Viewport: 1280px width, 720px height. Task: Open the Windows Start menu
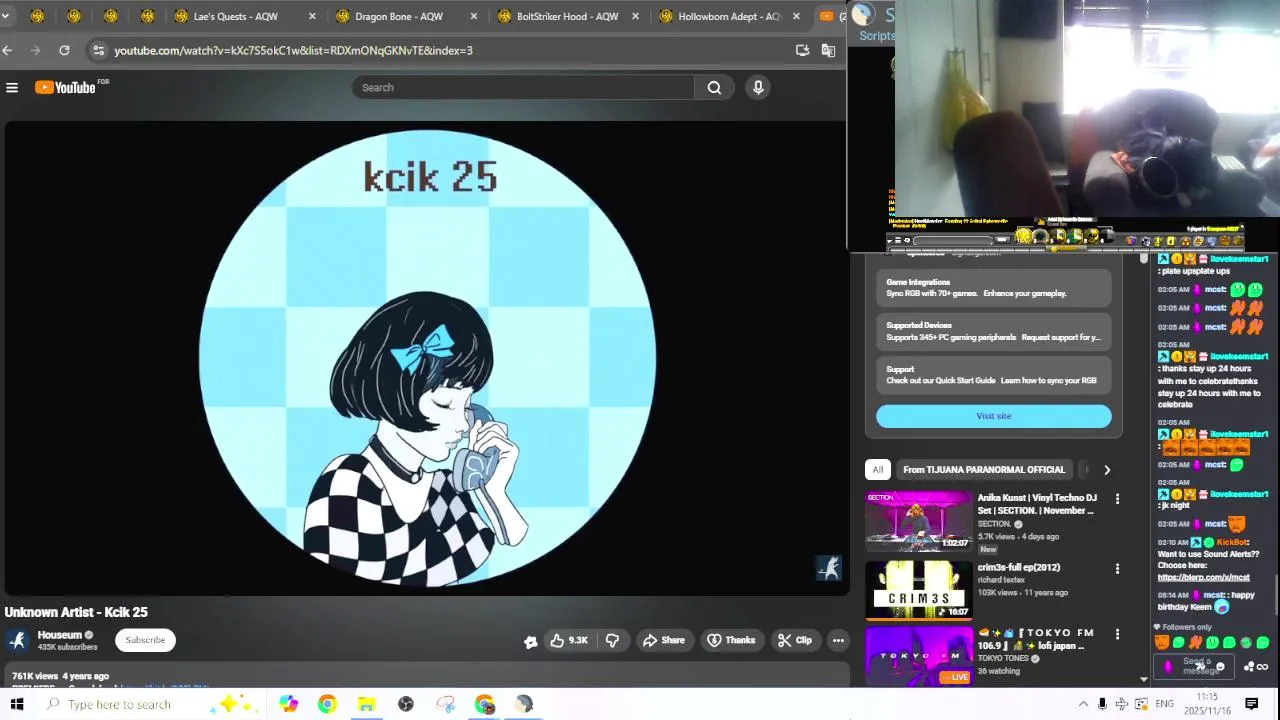pos(17,704)
